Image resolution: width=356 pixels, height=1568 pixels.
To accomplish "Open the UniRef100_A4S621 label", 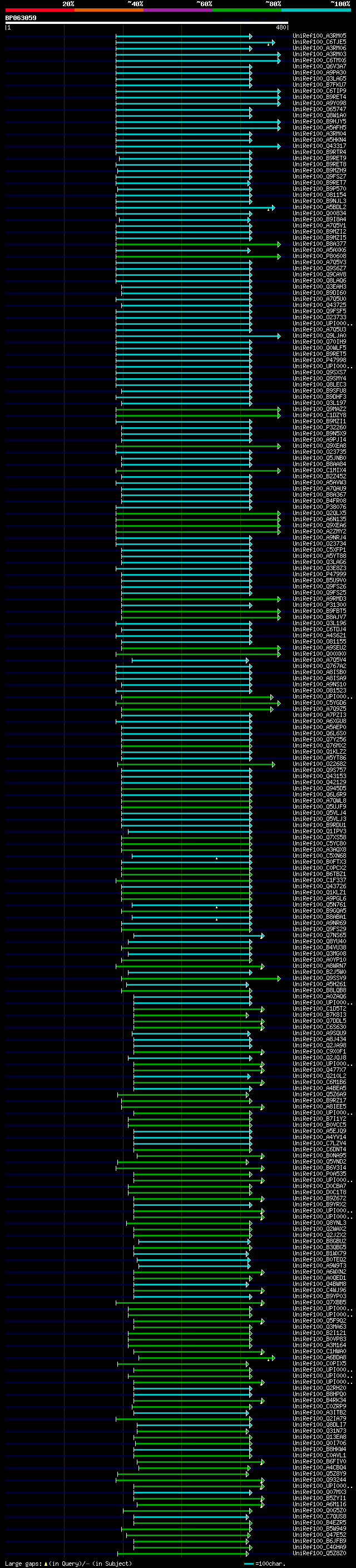I will tap(319, 635).
